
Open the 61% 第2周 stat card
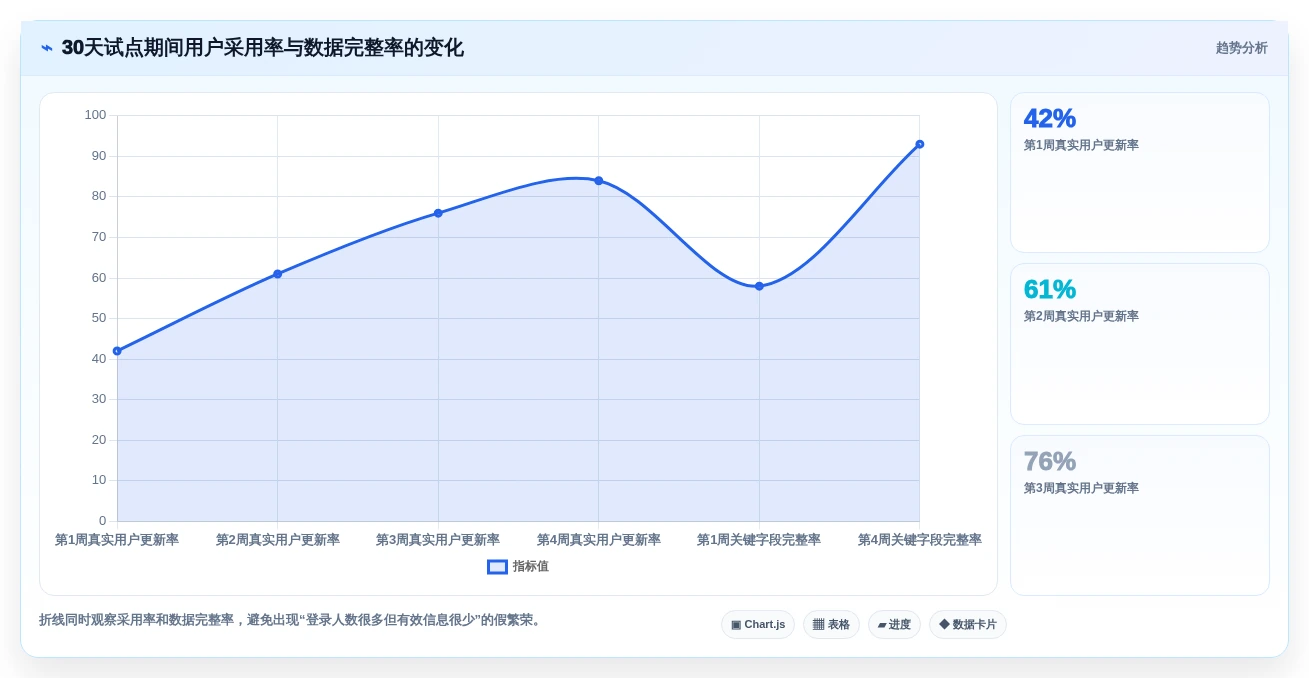1140,344
